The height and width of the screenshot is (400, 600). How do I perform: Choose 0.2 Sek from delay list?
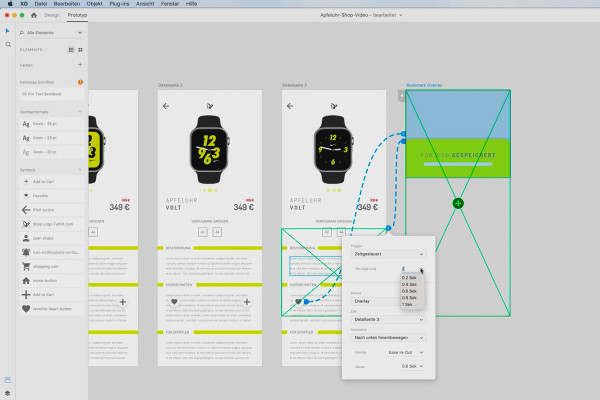pos(409,278)
